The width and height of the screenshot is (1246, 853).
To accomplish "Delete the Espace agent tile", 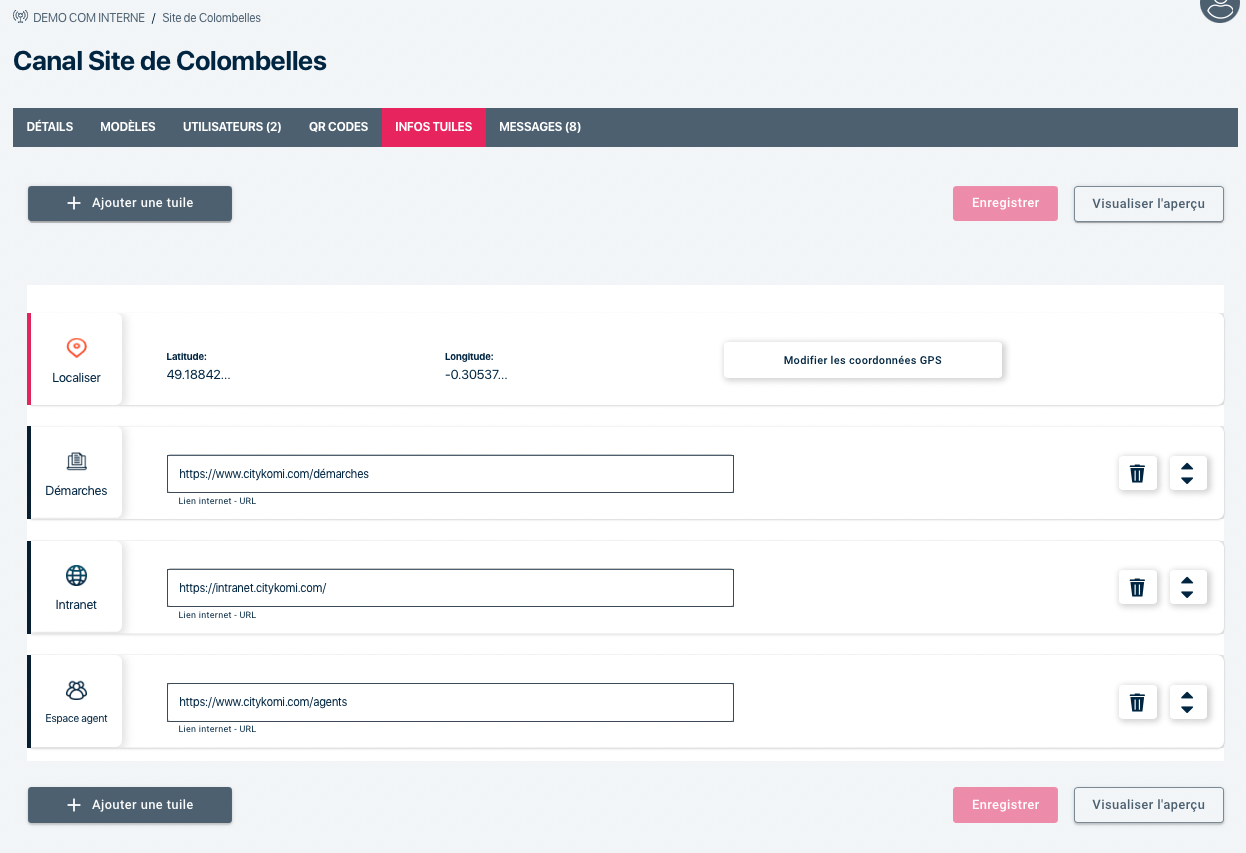I will [x=1137, y=702].
